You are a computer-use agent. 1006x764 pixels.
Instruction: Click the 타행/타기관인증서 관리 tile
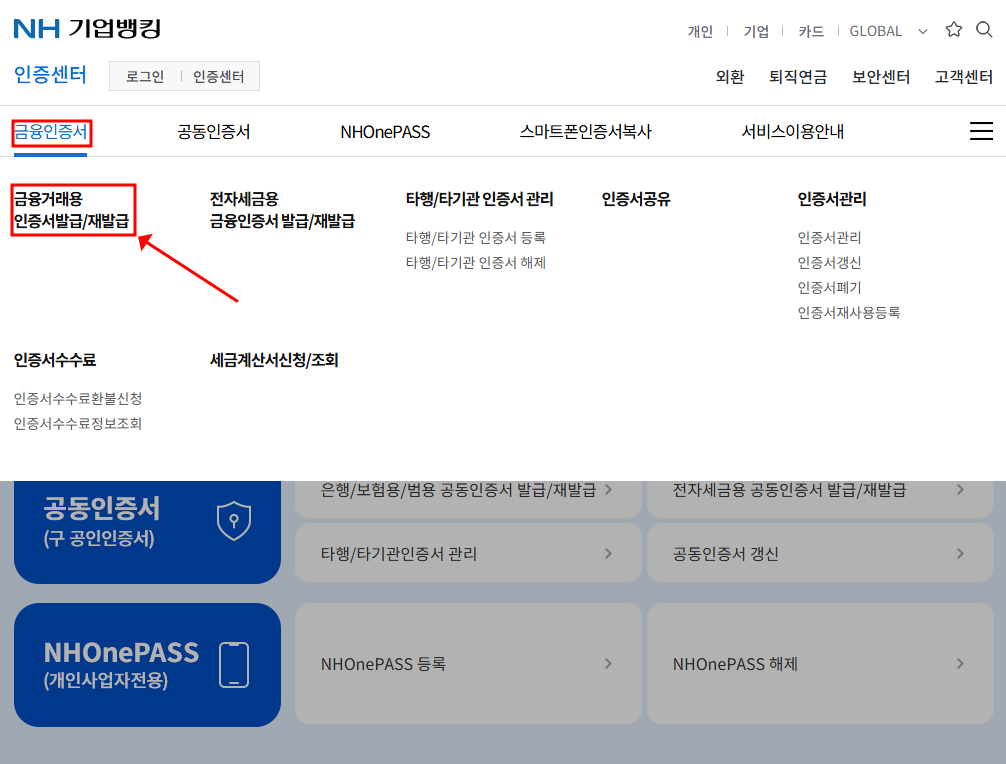pos(468,553)
